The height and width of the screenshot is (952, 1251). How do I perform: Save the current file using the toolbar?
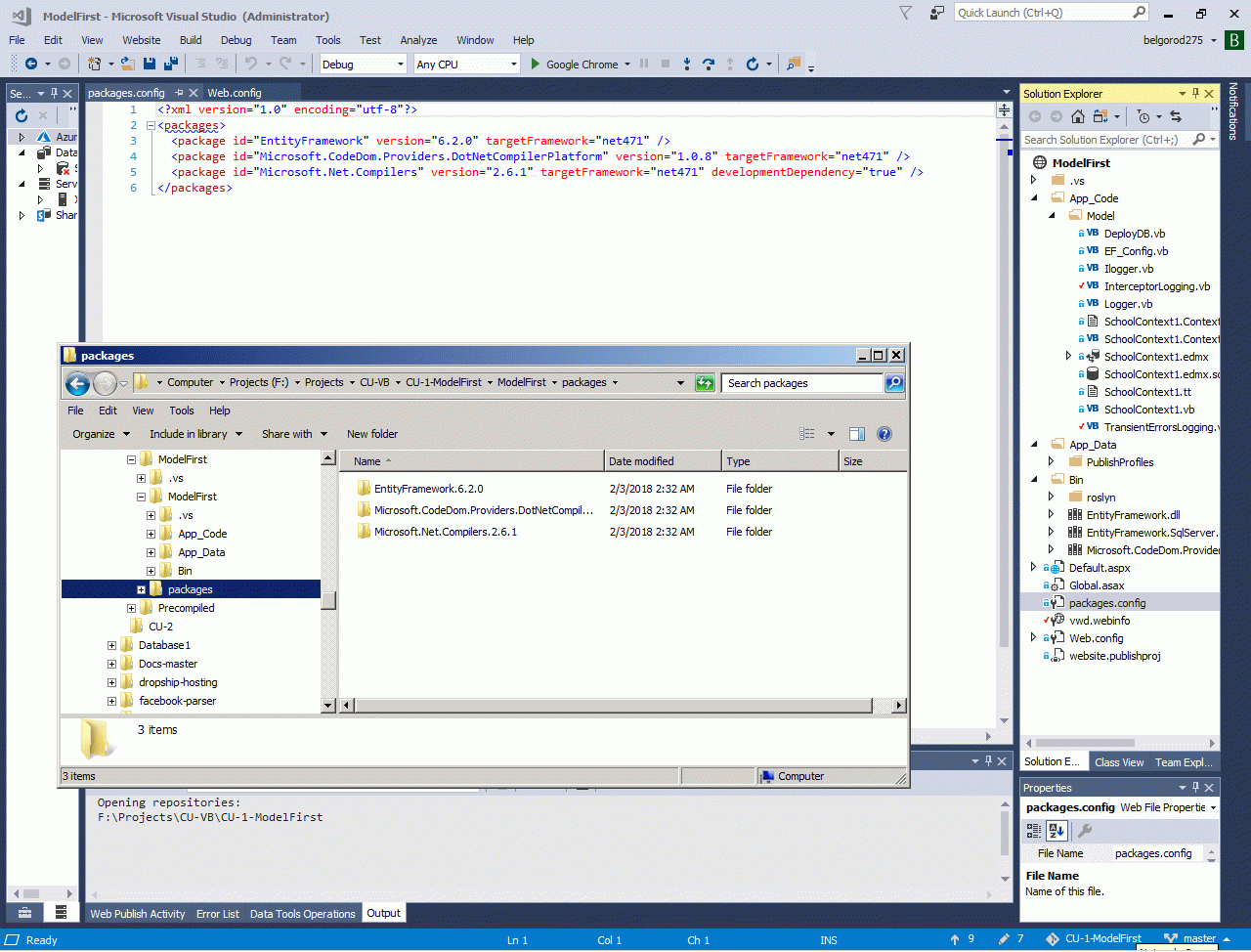(150, 64)
